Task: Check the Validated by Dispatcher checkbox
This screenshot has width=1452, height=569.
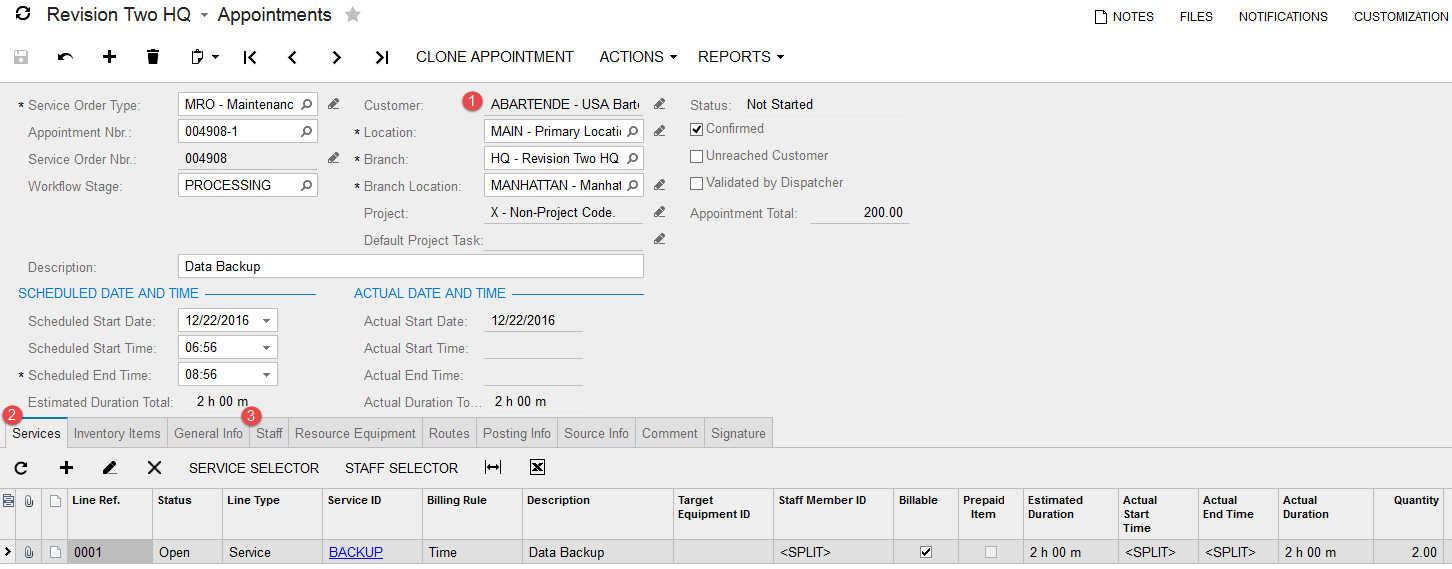Action: 697,183
